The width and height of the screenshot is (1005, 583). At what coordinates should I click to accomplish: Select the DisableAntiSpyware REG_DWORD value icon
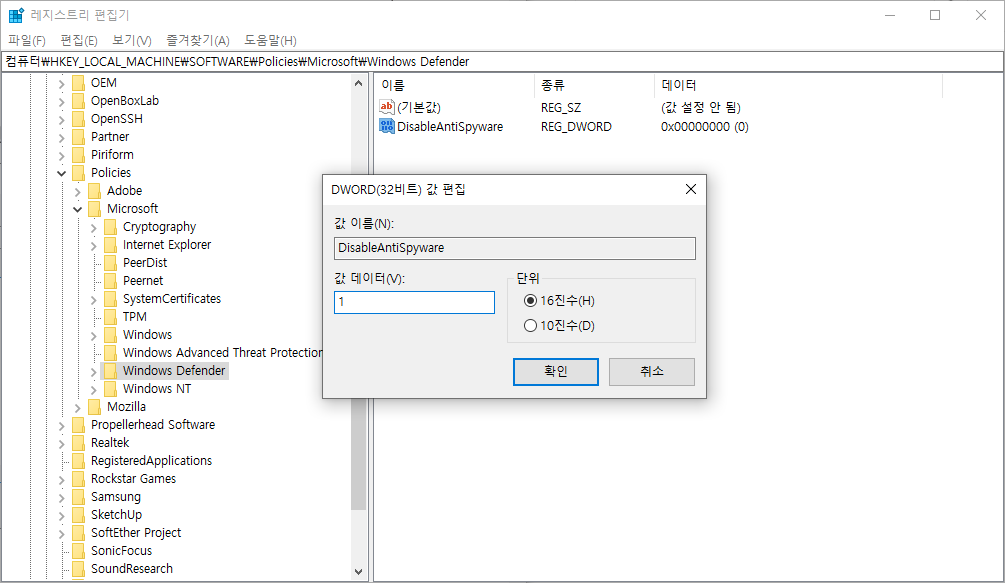[389, 126]
